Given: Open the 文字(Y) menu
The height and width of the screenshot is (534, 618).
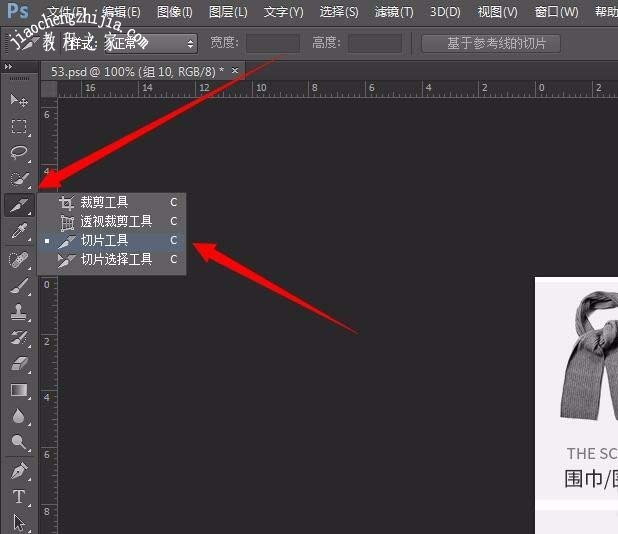Looking at the screenshot, I should tap(283, 12).
